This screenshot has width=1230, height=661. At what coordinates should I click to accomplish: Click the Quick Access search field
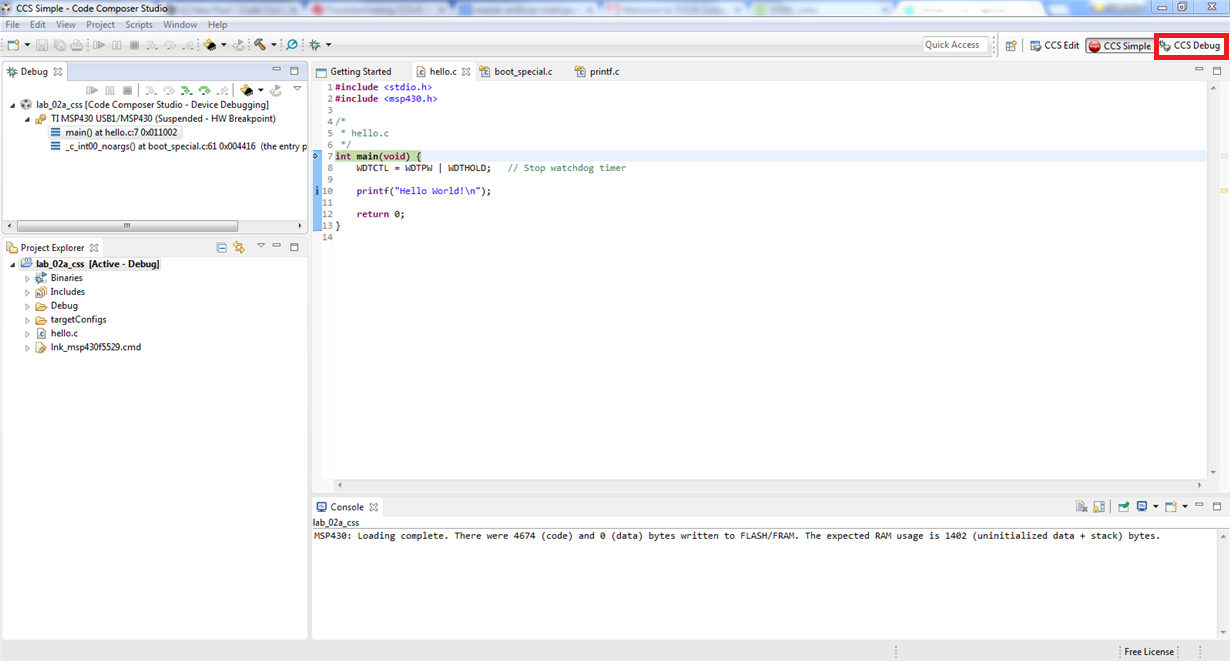tap(954, 45)
